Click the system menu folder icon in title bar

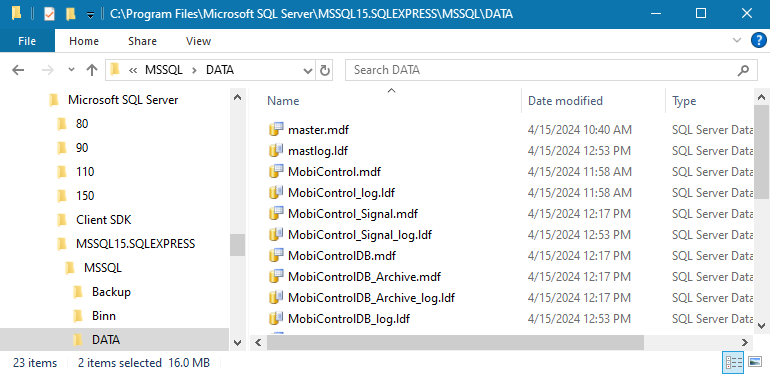click(17, 13)
